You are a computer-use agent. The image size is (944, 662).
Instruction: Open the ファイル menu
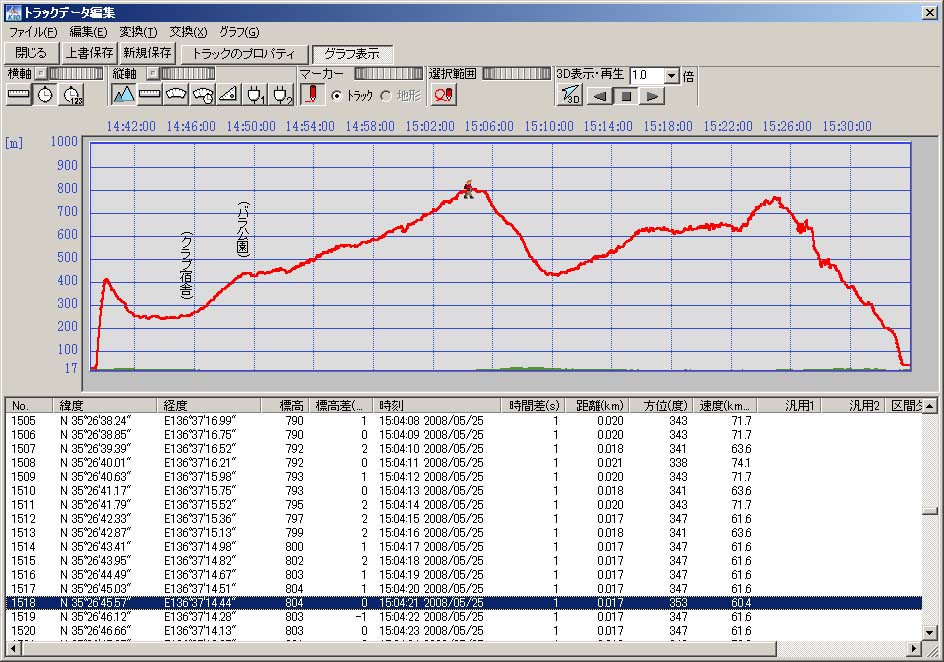(x=32, y=32)
